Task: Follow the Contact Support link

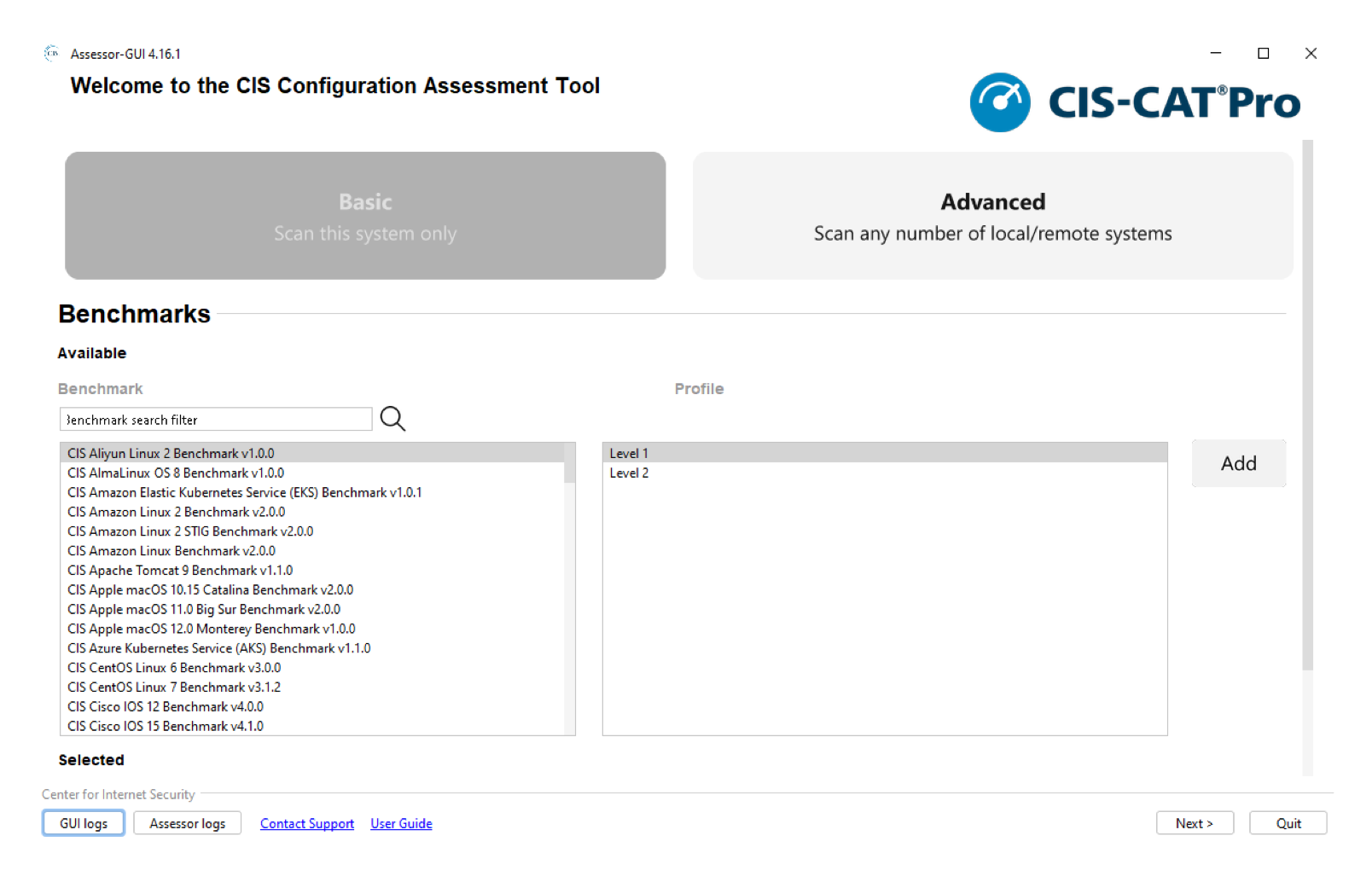Action: [306, 824]
